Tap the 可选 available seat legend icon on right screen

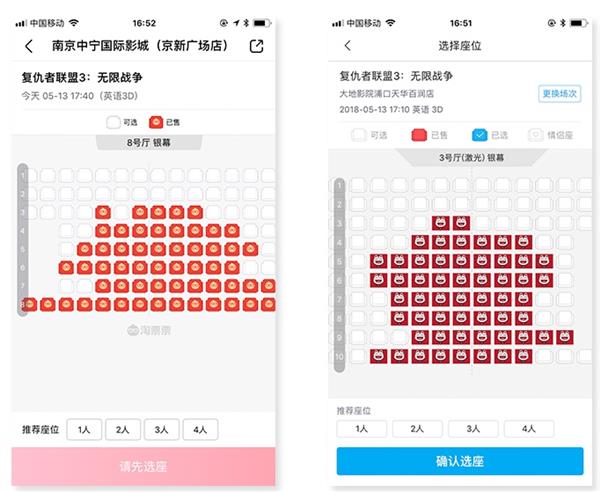pyautogui.click(x=359, y=135)
